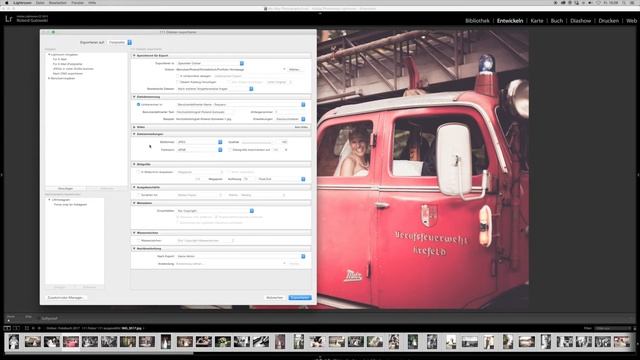The image size is (640, 360).
Task: Open the Bearbeiten menu
Action: click(x=58, y=2)
